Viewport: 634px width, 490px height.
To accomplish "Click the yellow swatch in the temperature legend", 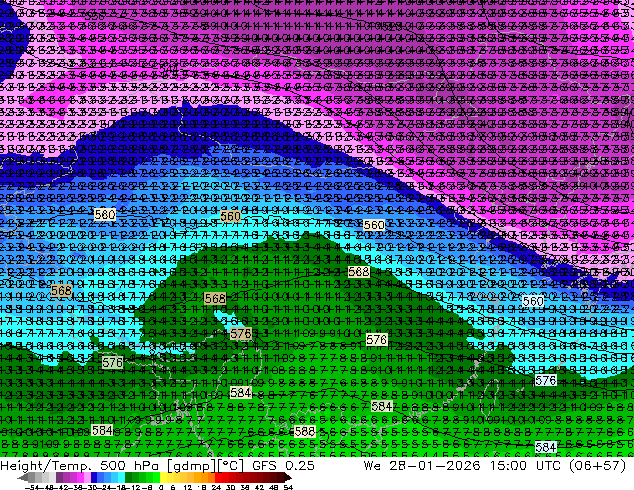I will [x=163, y=478].
